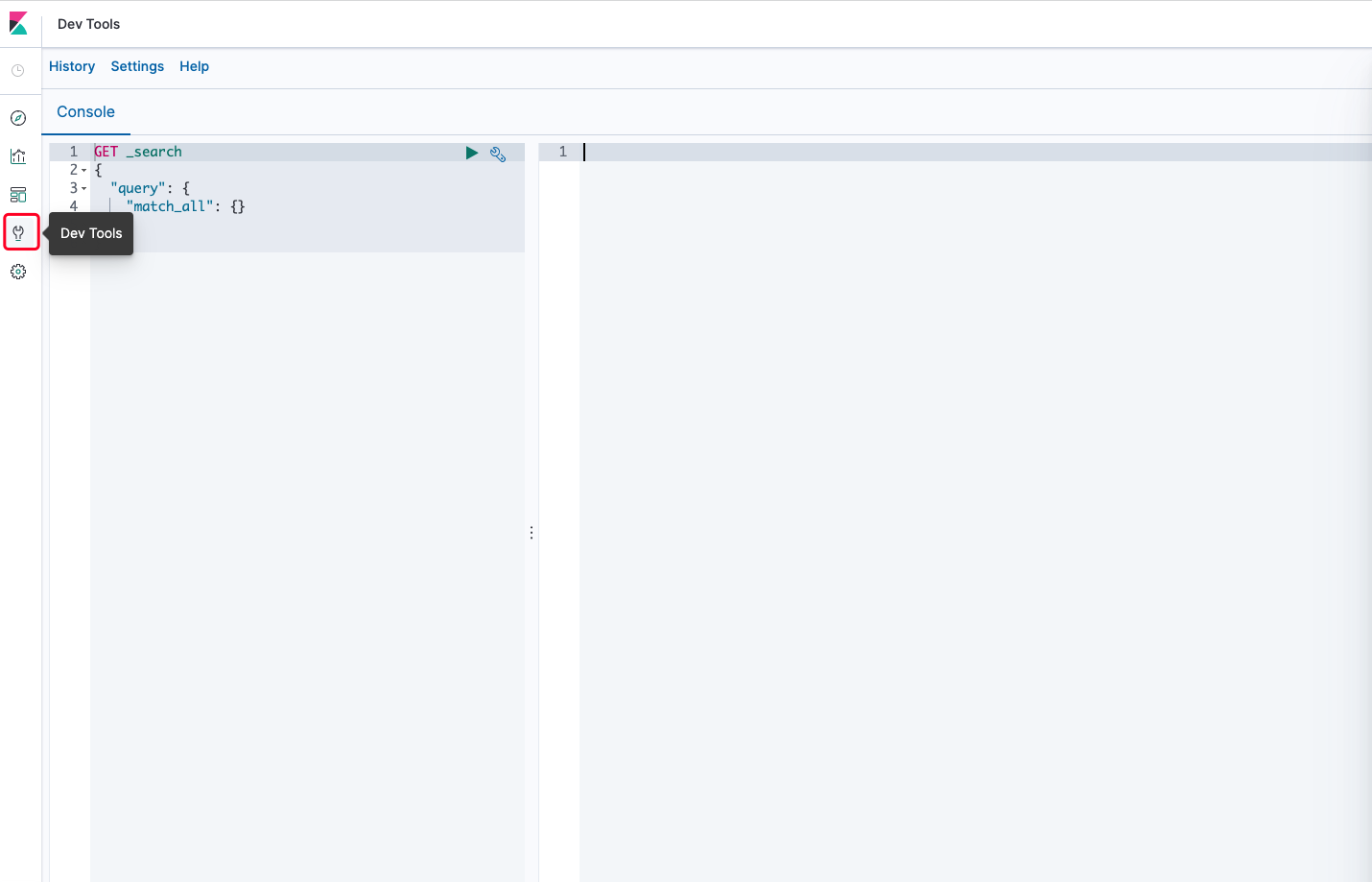Open the Dashboard icon in the sidebar
The width and height of the screenshot is (1372, 882).
(x=18, y=195)
